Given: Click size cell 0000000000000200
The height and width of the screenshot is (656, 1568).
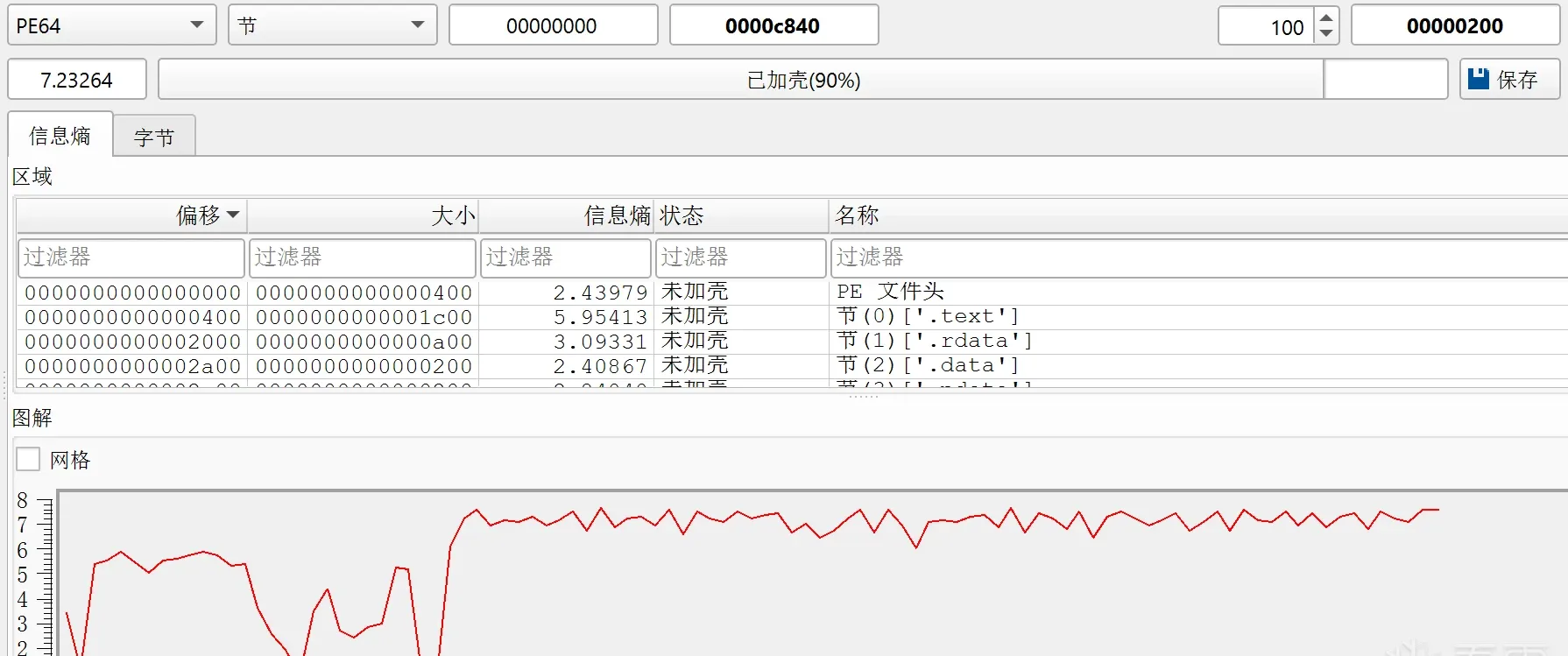Looking at the screenshot, I should pos(364,366).
